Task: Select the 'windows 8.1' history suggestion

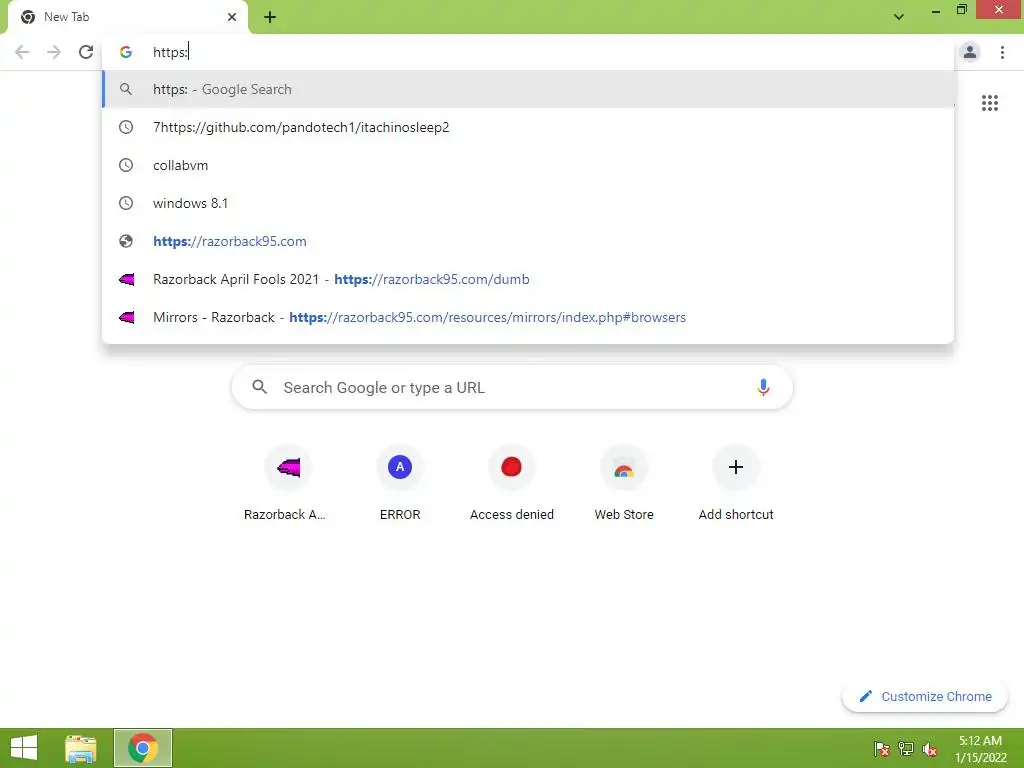Action: pos(528,203)
